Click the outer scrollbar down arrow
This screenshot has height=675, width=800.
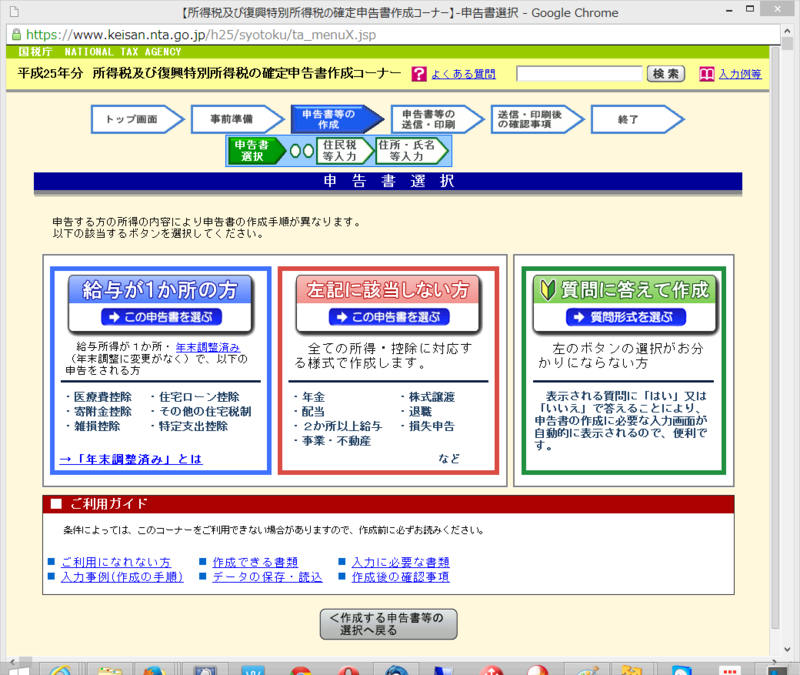pyautogui.click(x=787, y=649)
